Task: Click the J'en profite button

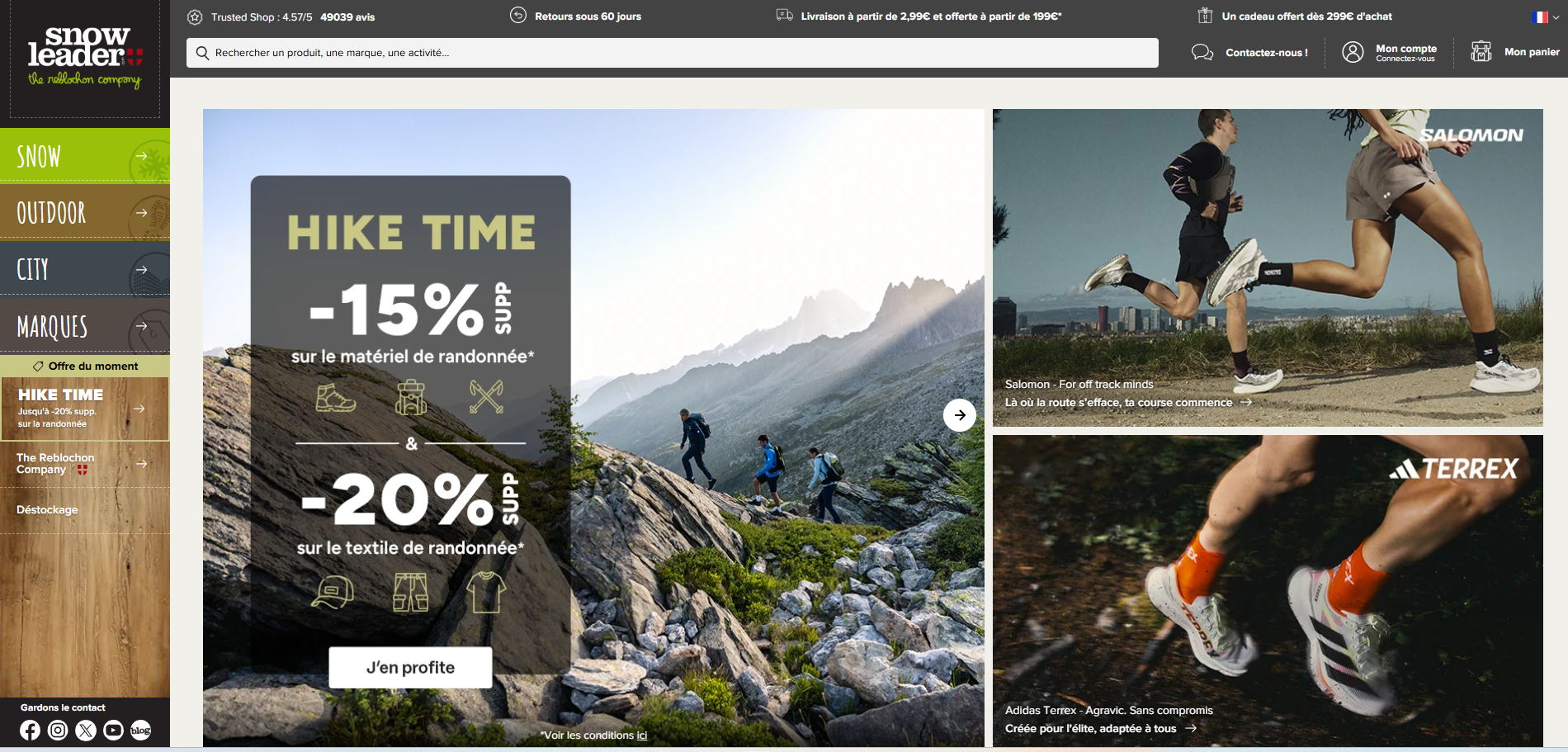Action: 410,667
